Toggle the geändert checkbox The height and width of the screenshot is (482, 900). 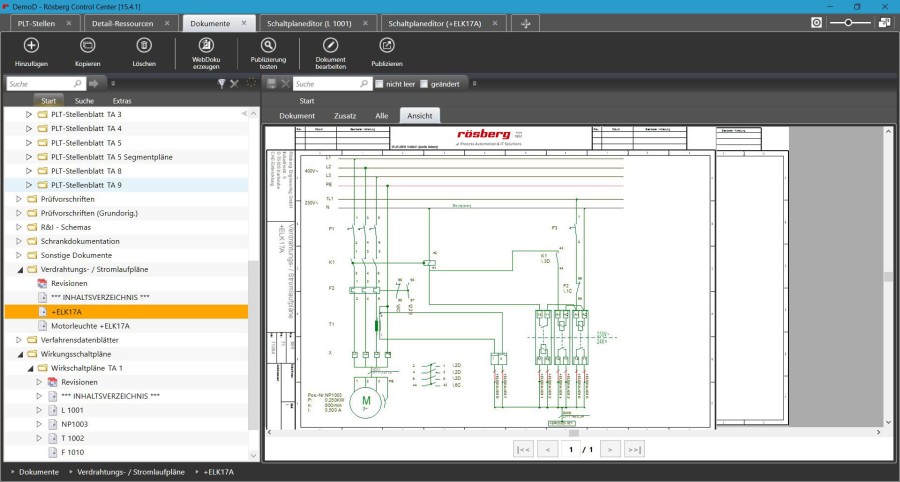coord(424,84)
